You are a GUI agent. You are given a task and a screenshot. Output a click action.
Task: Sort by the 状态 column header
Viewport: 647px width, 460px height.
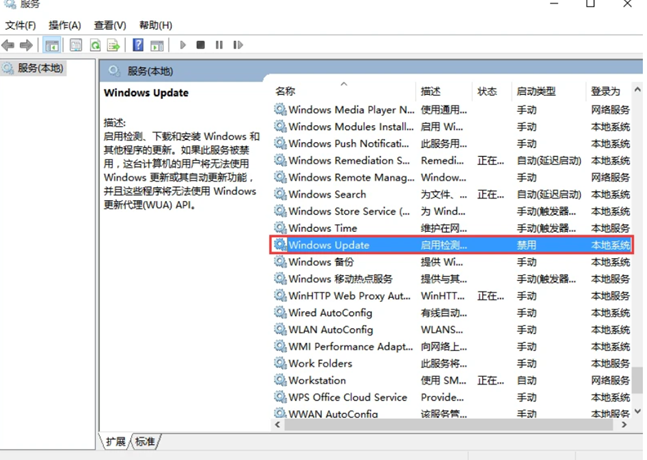point(491,91)
